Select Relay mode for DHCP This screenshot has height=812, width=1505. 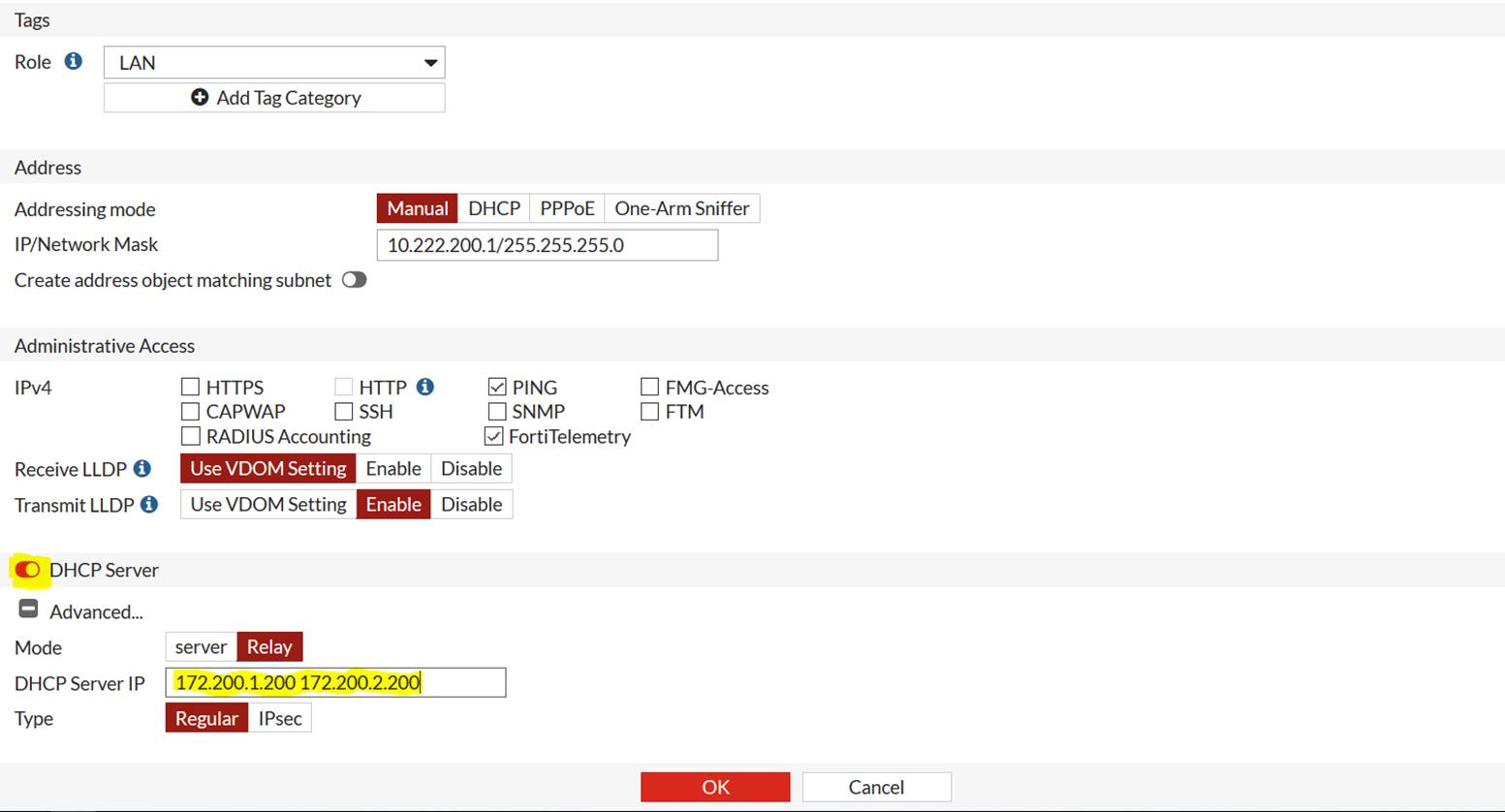268,646
